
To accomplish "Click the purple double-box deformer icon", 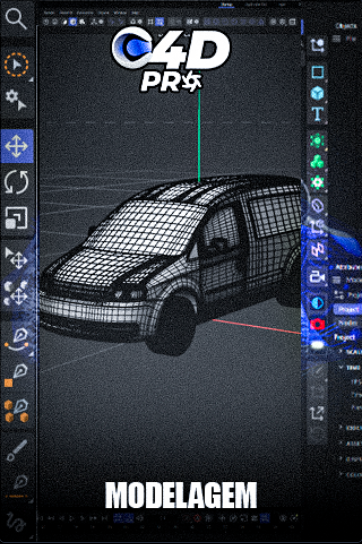I will pyautogui.click(x=317, y=250).
